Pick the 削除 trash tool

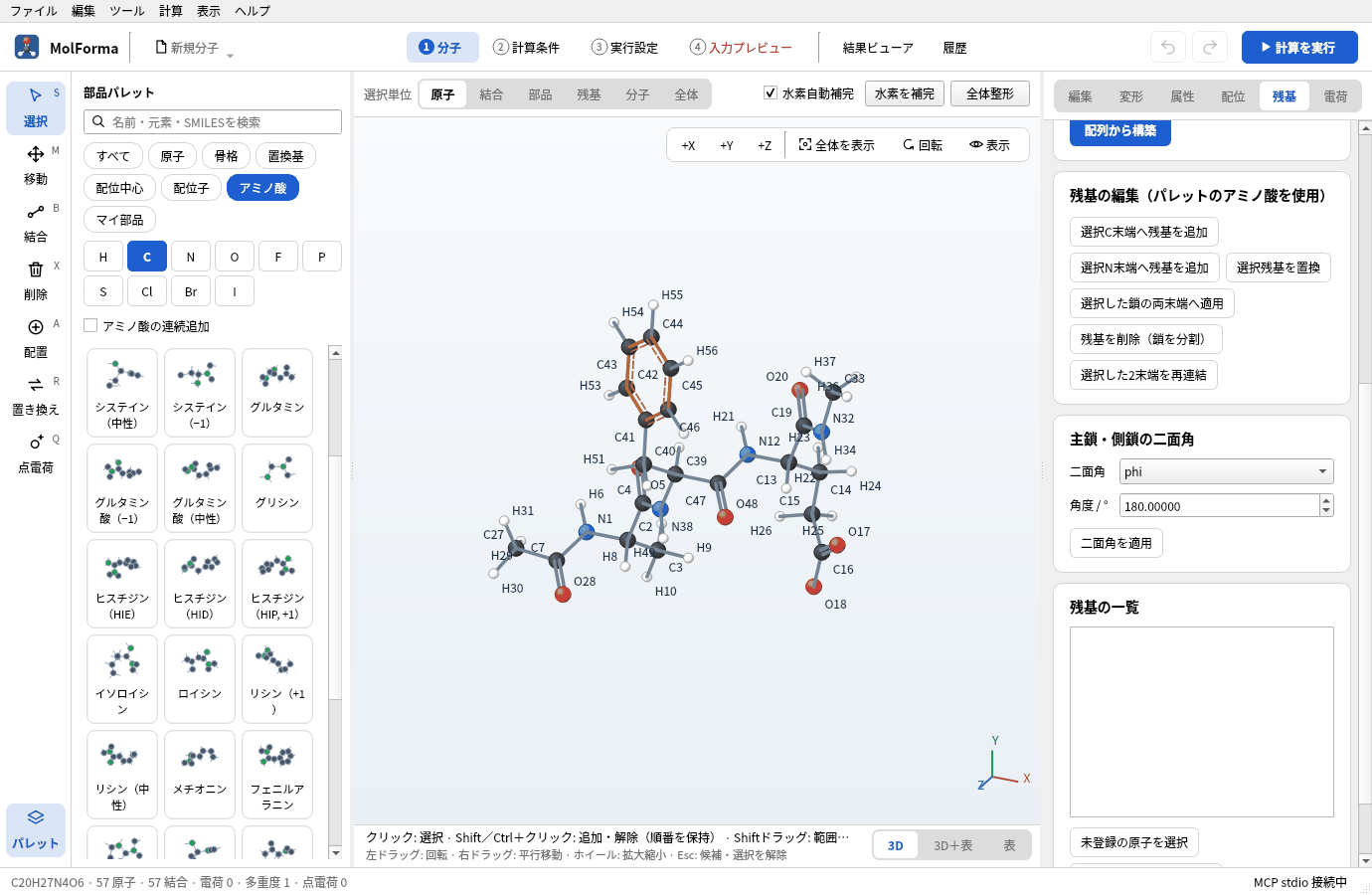pyautogui.click(x=36, y=280)
